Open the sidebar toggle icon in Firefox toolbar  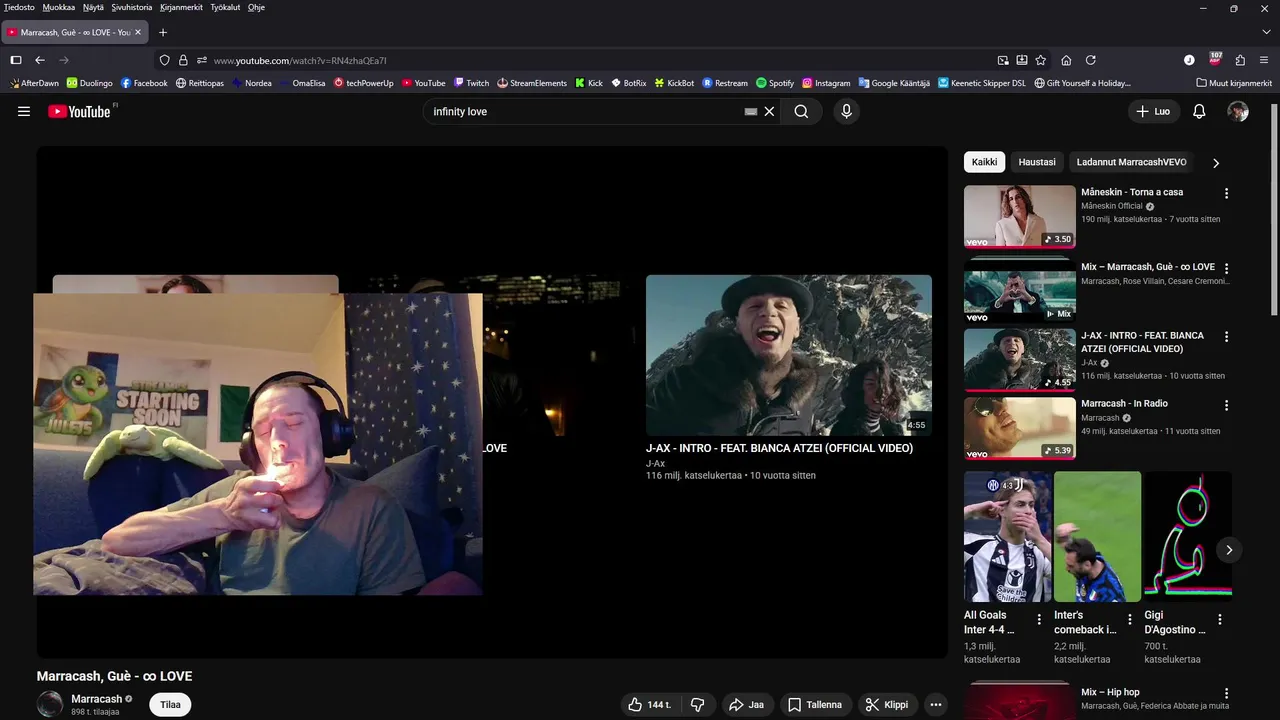[16, 60]
